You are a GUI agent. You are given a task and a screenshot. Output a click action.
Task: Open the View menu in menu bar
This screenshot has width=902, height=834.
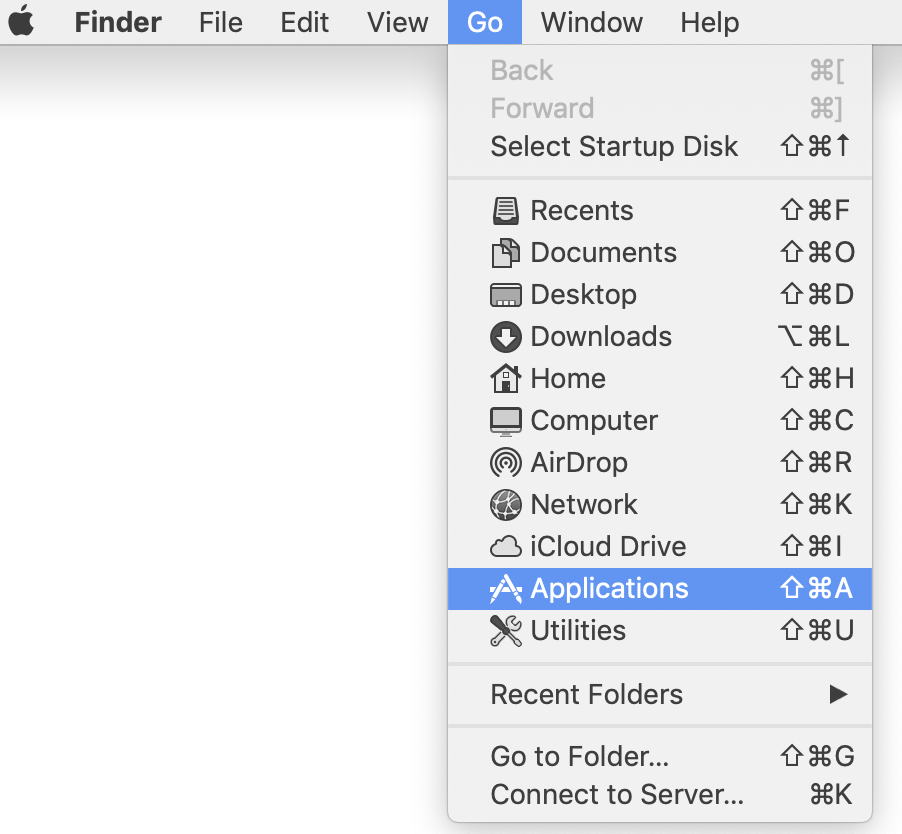point(398,22)
